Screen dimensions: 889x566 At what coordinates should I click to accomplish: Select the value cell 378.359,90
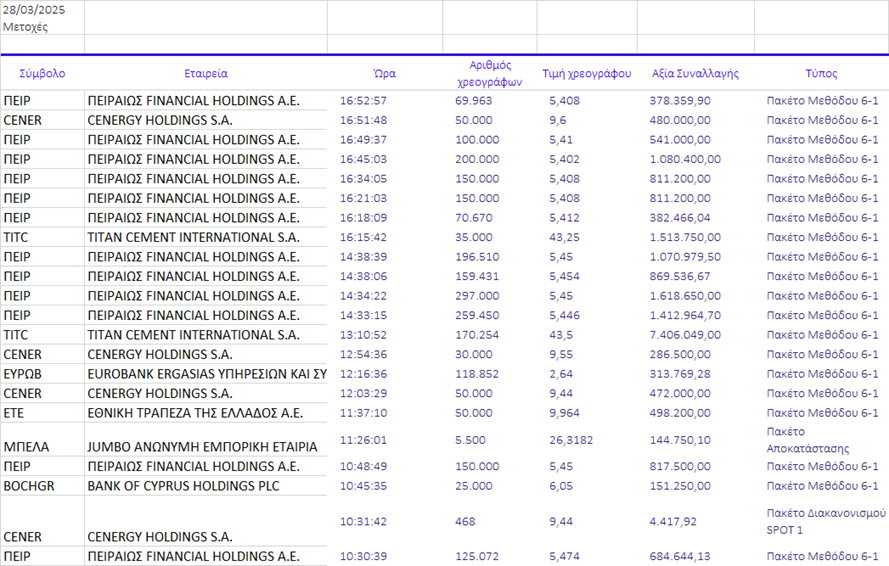680,101
